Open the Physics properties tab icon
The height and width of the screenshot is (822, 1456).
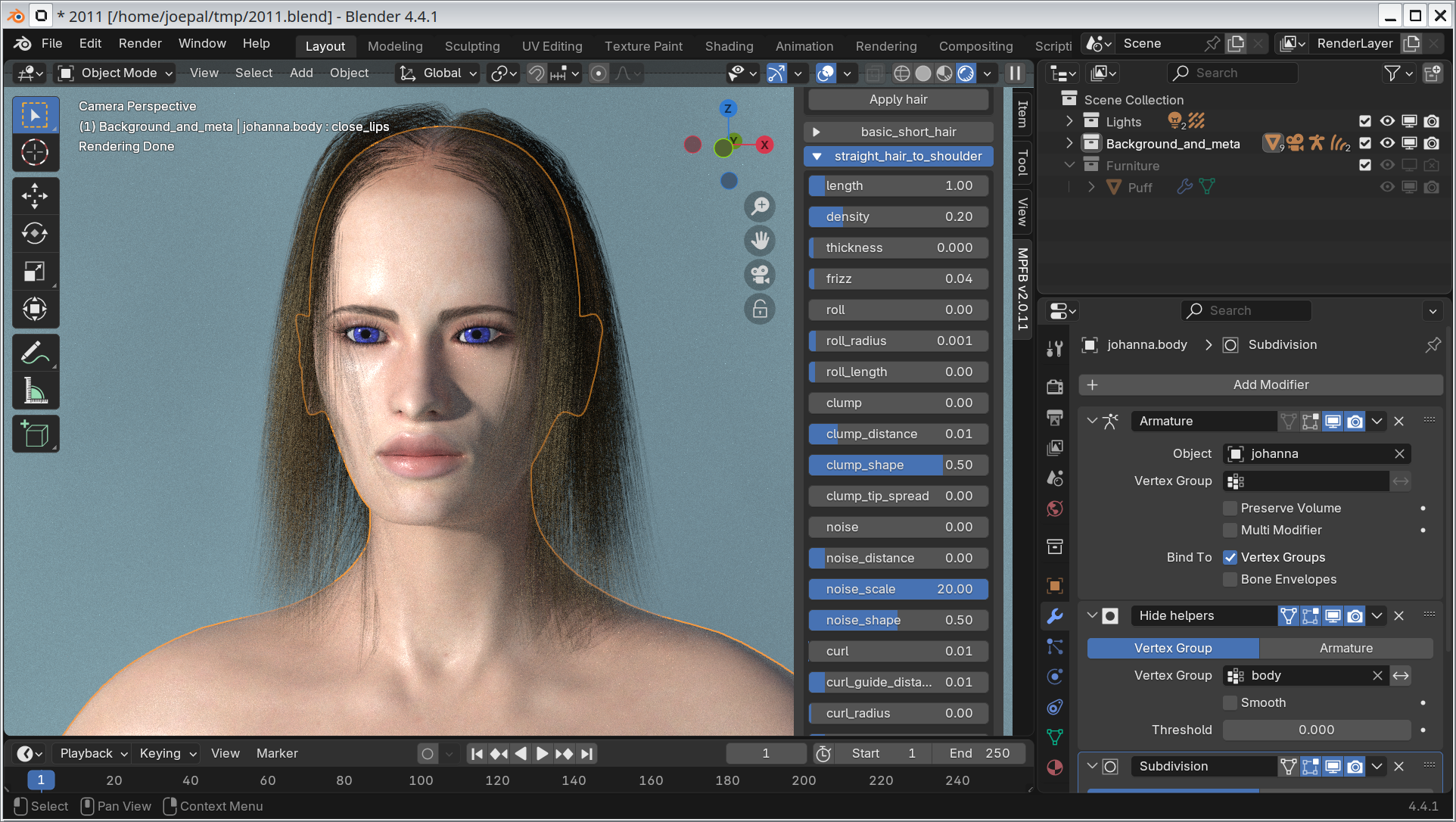click(x=1055, y=677)
